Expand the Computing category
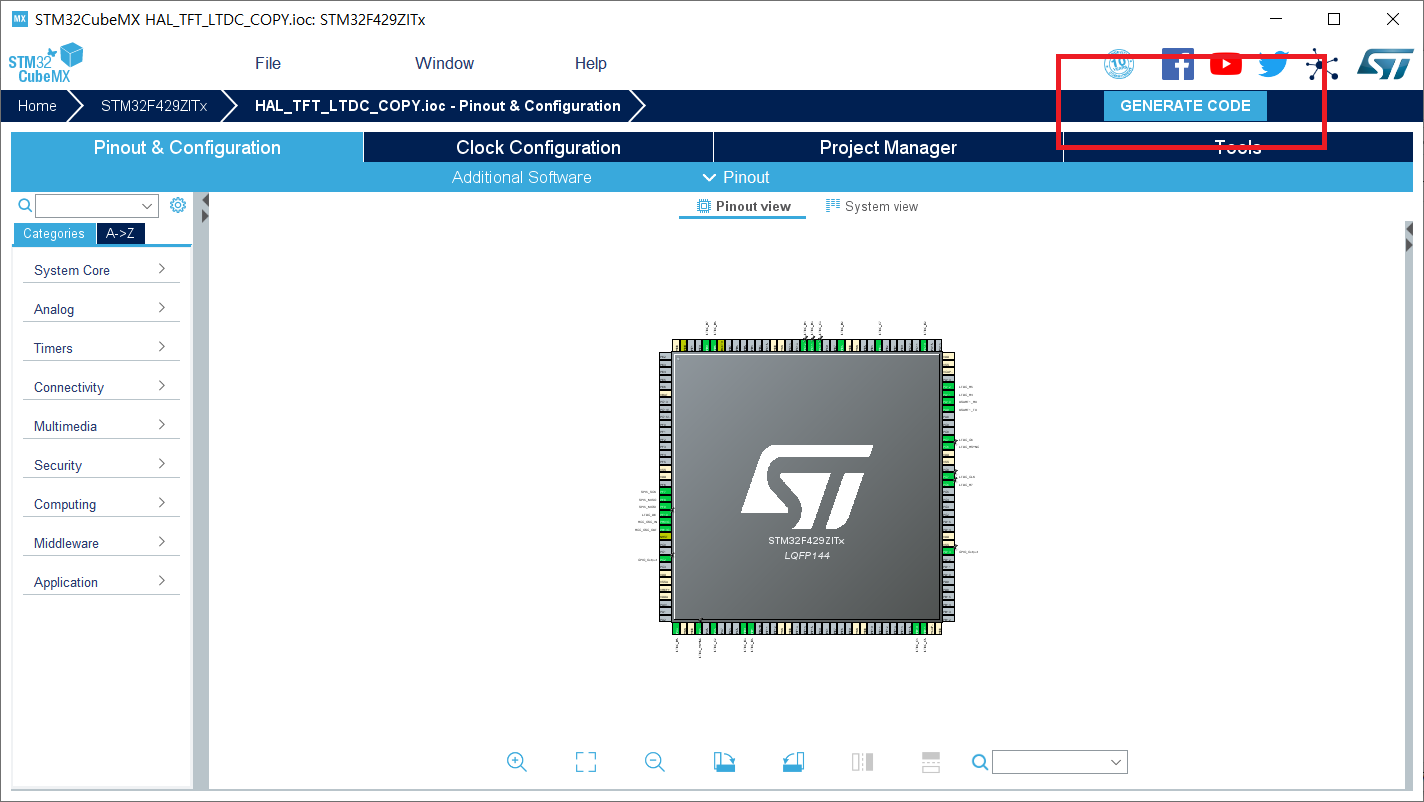The image size is (1424, 802). pos(101,504)
